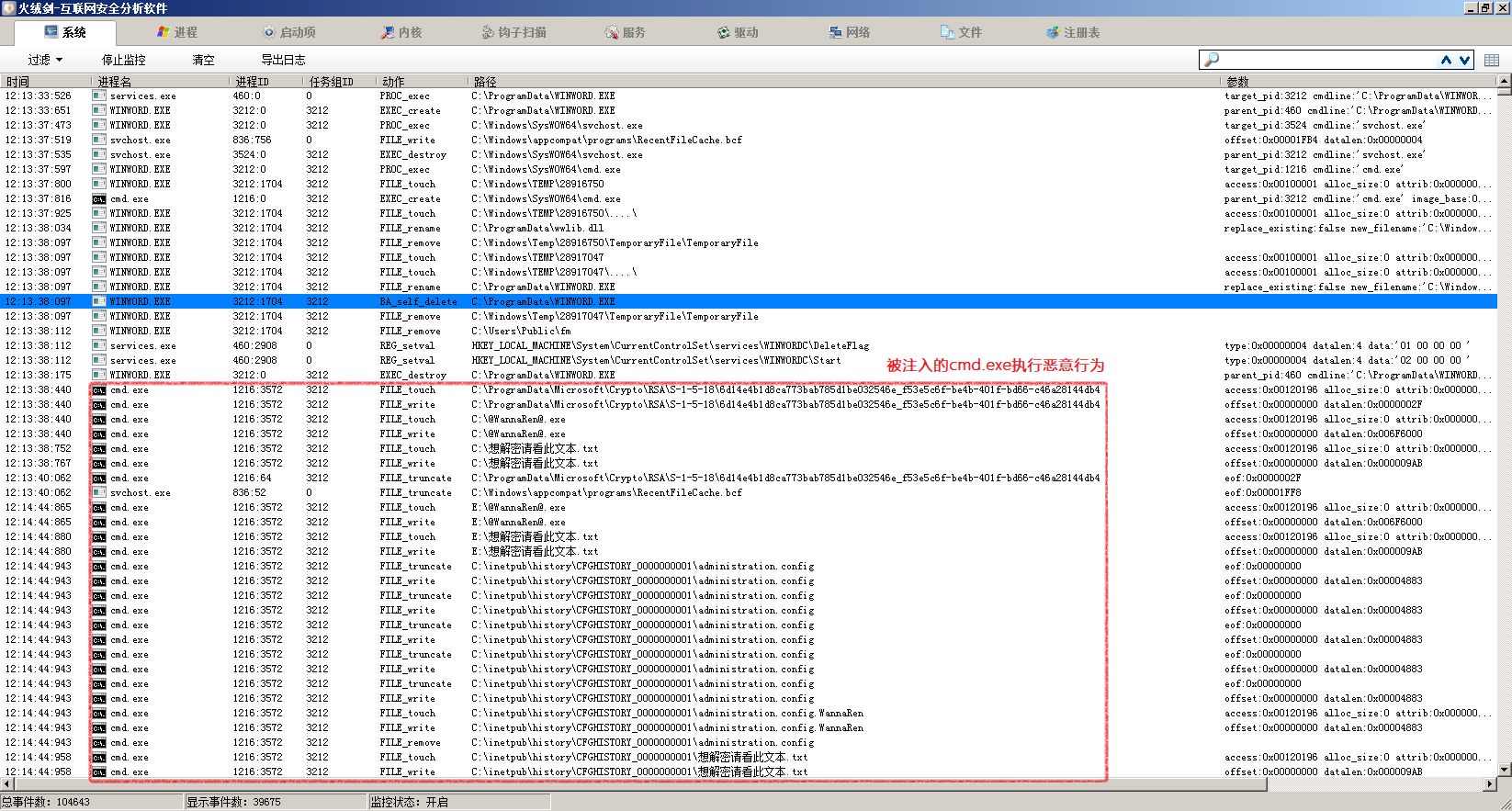The width and height of the screenshot is (1512, 811).
Task: Click 停止监控 to stop monitoring
Action: click(x=124, y=60)
